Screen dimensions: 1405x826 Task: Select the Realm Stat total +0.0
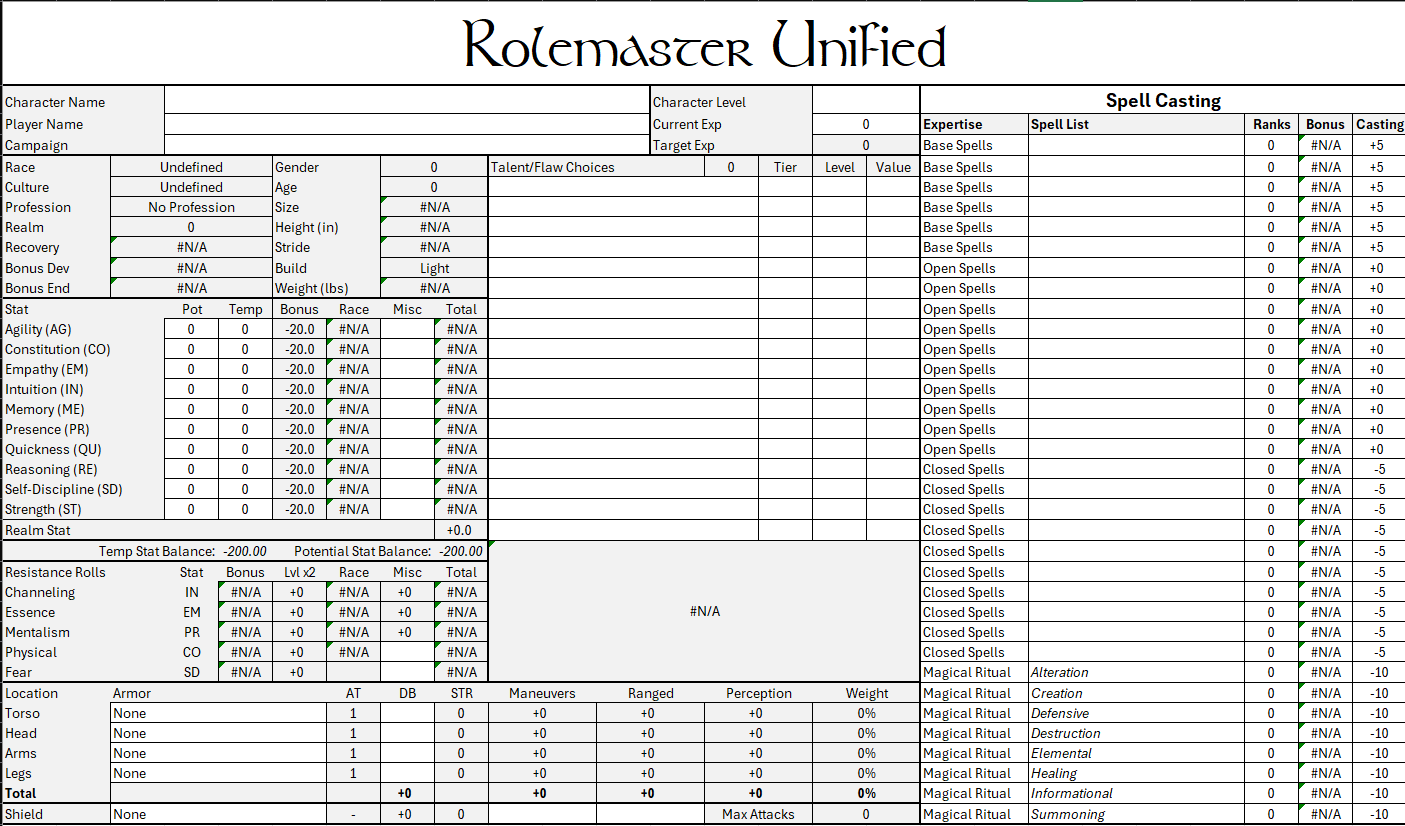[461, 530]
